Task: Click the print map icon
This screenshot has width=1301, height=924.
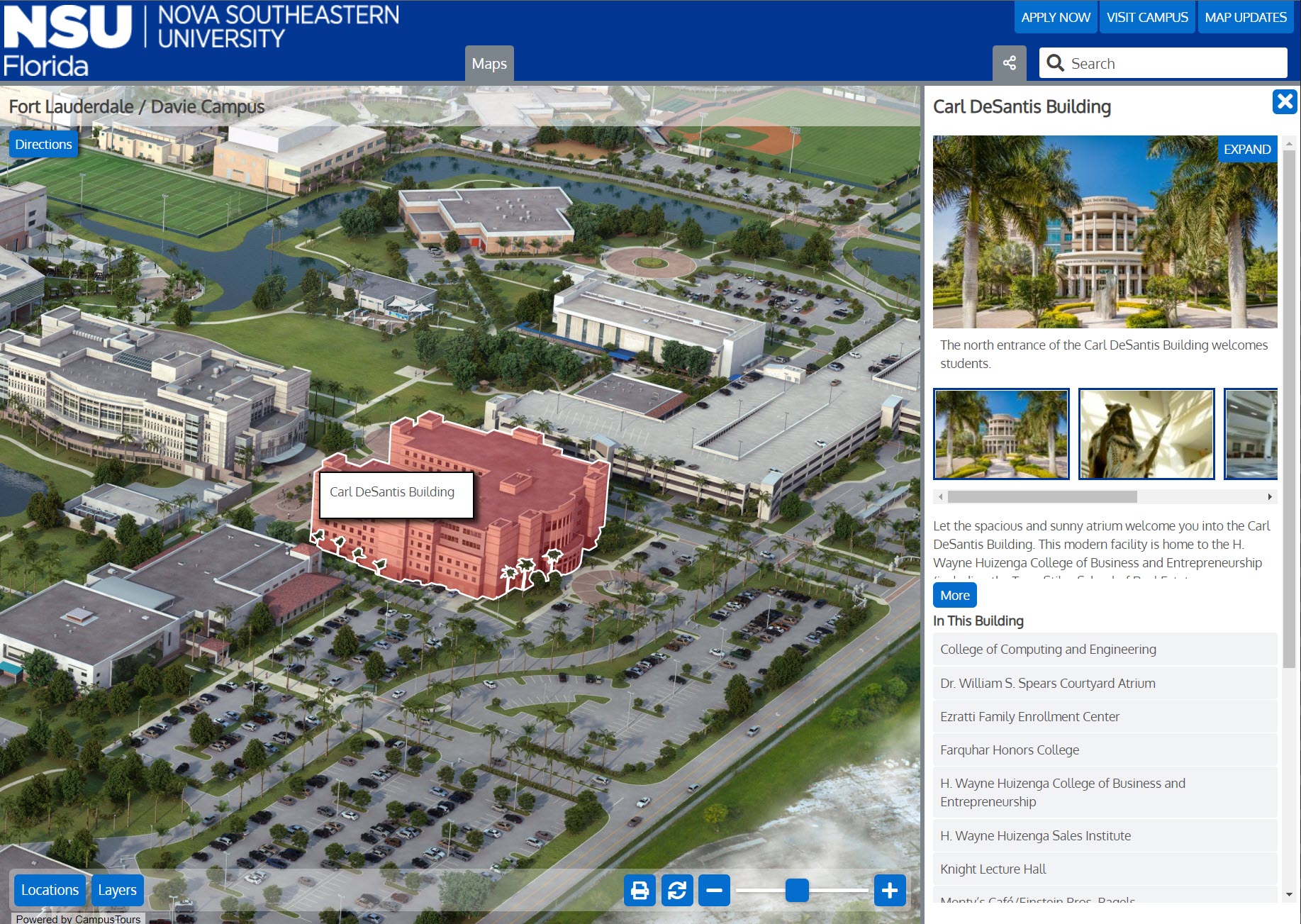Action: tap(640, 890)
